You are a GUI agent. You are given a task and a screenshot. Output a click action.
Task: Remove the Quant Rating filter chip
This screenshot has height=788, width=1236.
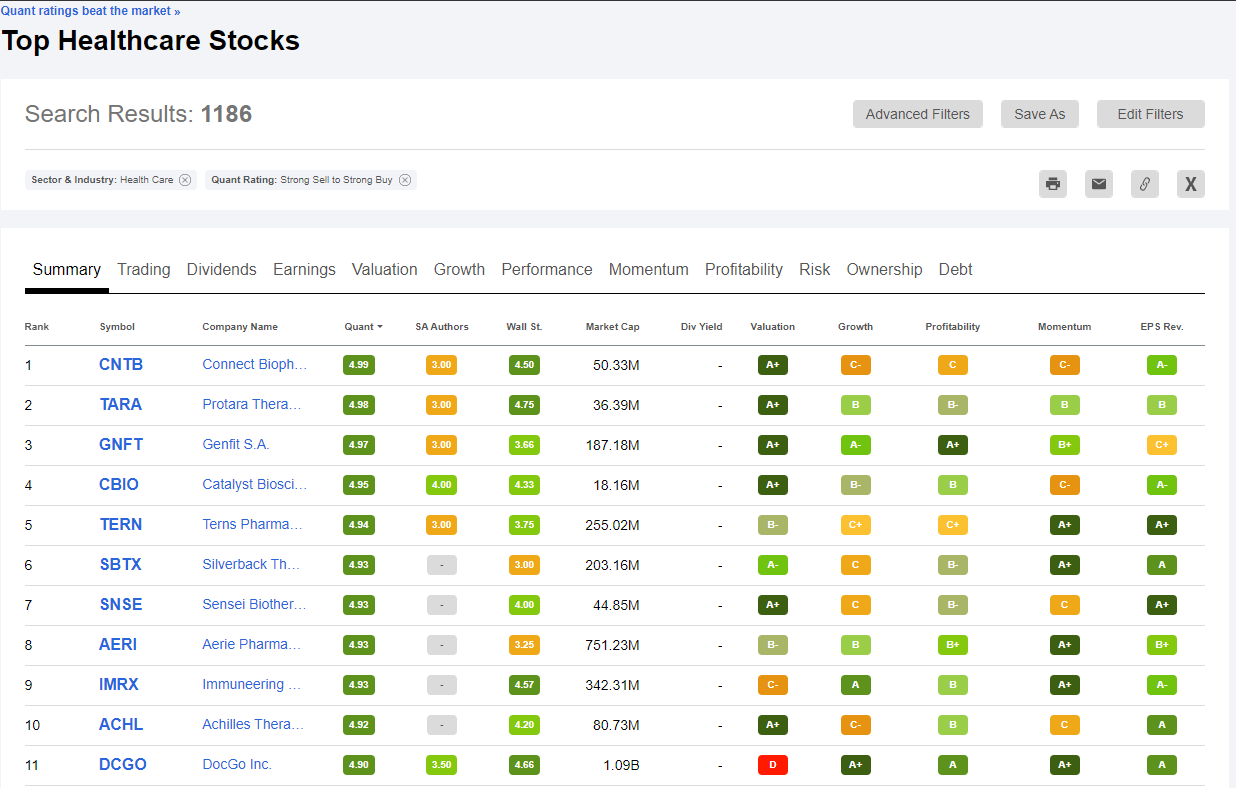point(405,180)
